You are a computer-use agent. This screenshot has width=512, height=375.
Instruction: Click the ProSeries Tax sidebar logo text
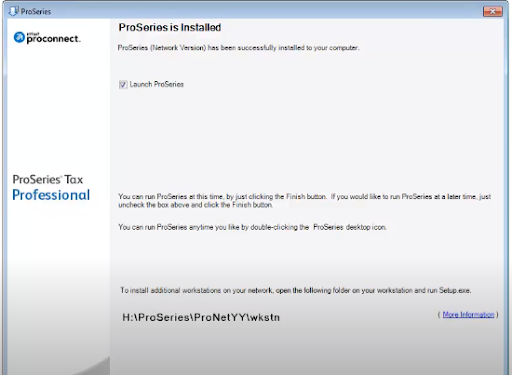[x=48, y=179]
